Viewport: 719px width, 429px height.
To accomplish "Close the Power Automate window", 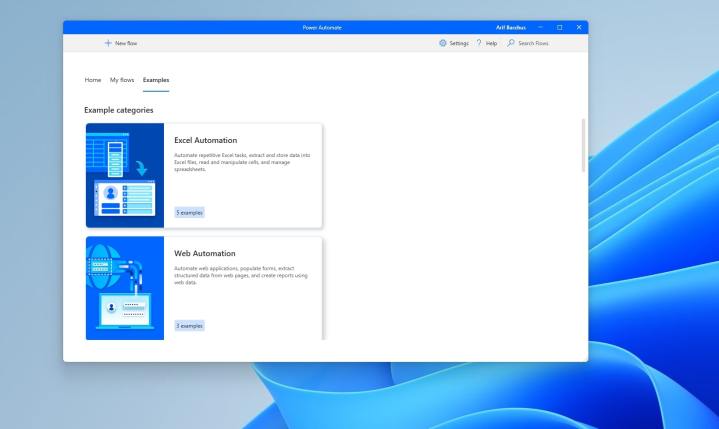I will click(579, 28).
